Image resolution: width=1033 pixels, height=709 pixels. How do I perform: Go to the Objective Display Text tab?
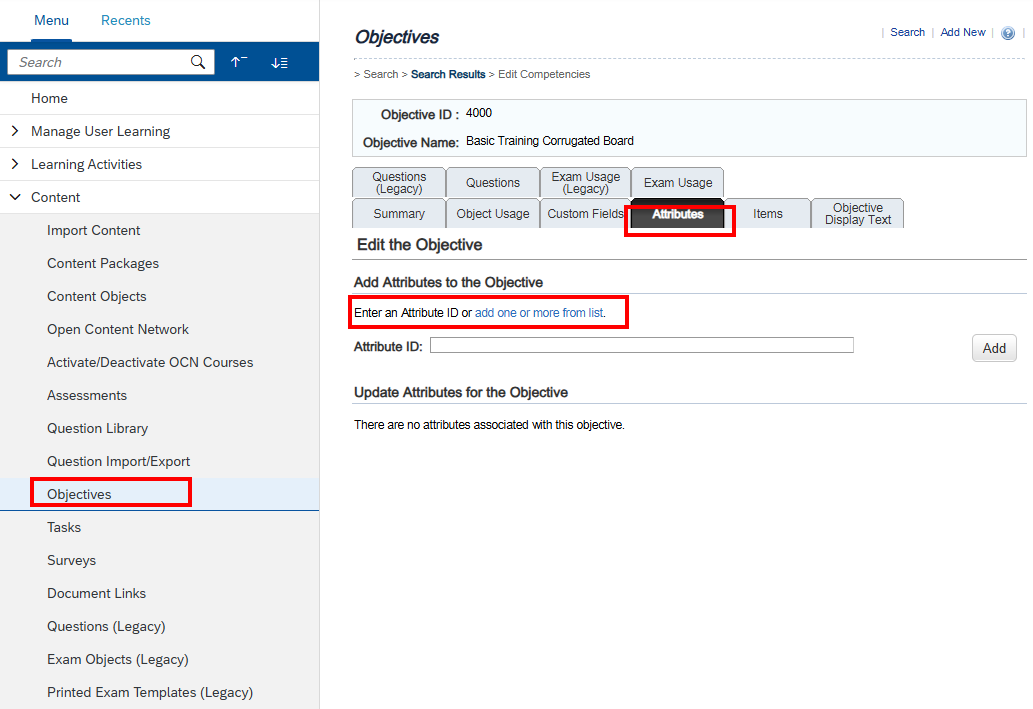pyautogui.click(x=857, y=214)
